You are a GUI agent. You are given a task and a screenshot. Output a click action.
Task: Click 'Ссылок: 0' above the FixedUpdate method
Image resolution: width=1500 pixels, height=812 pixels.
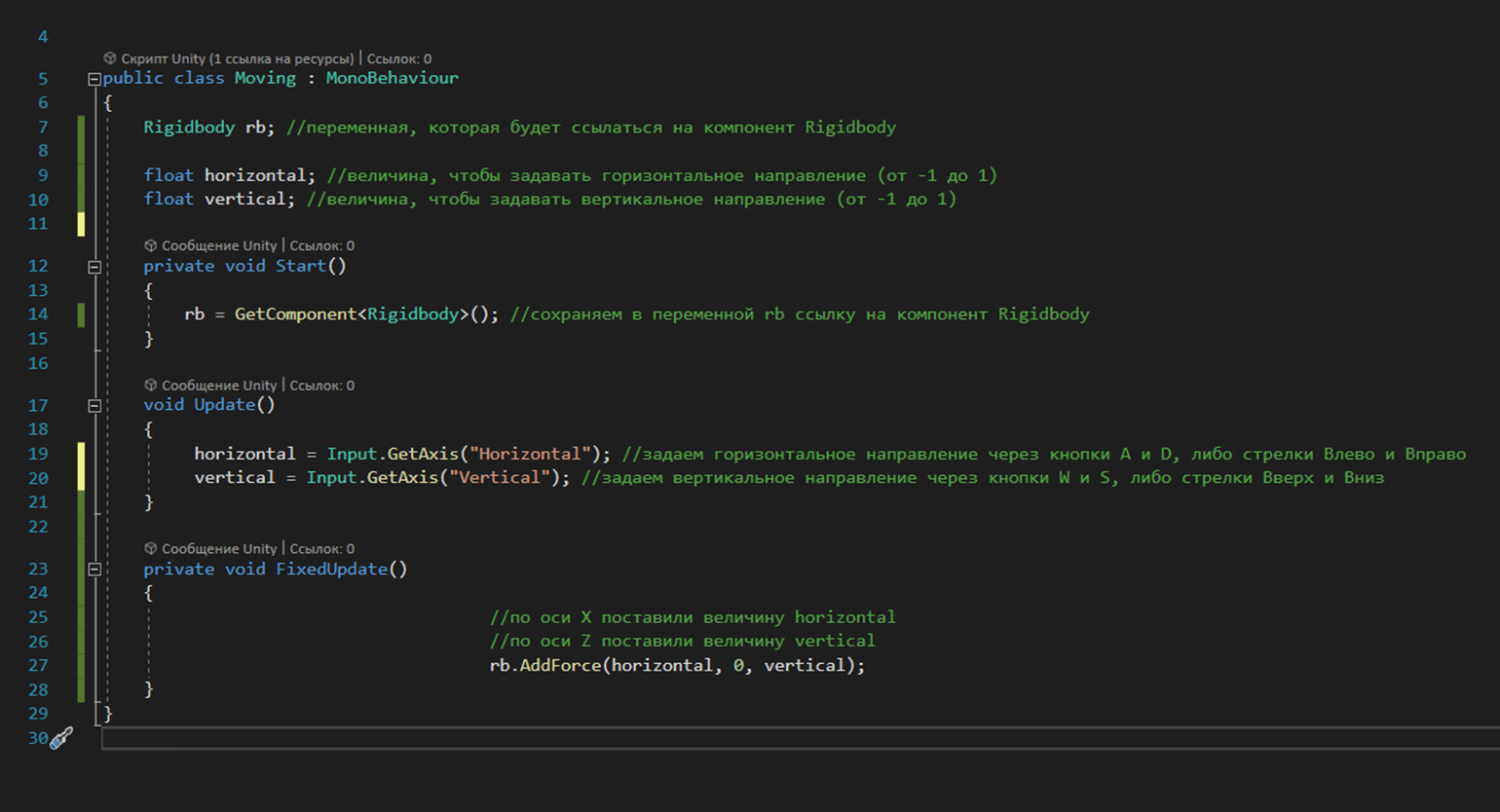click(321, 549)
